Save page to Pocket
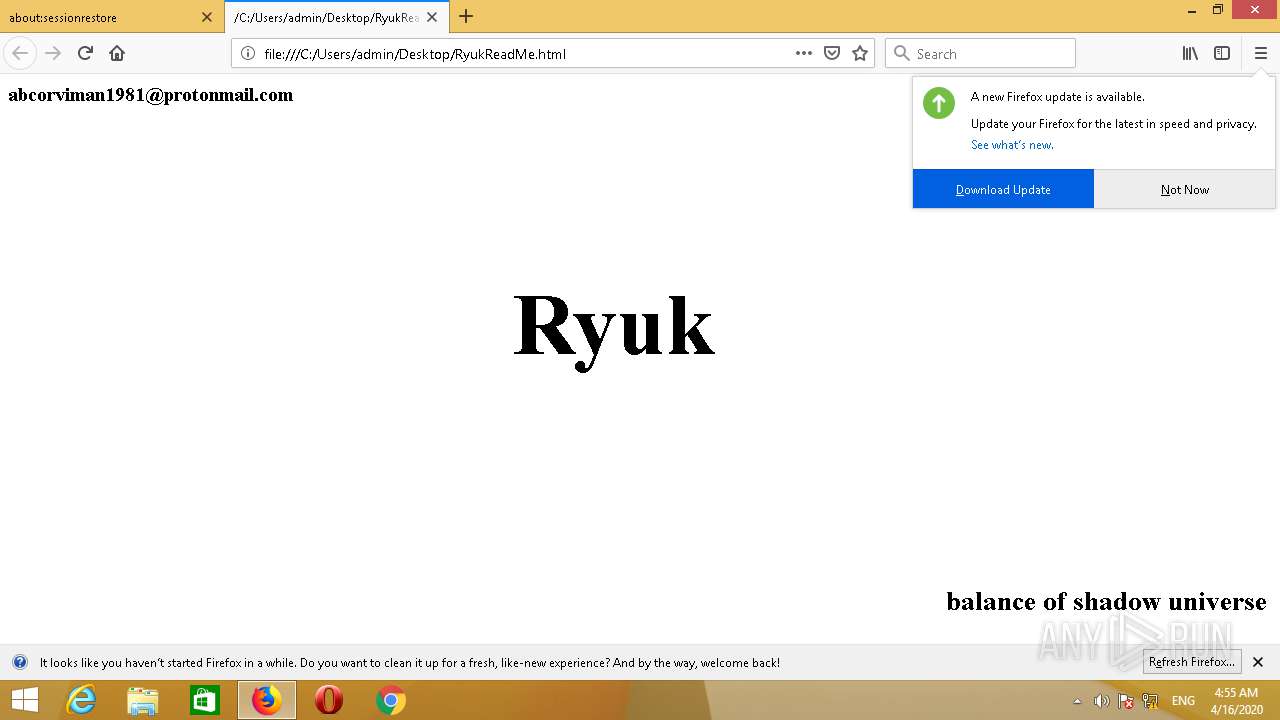 click(x=832, y=53)
